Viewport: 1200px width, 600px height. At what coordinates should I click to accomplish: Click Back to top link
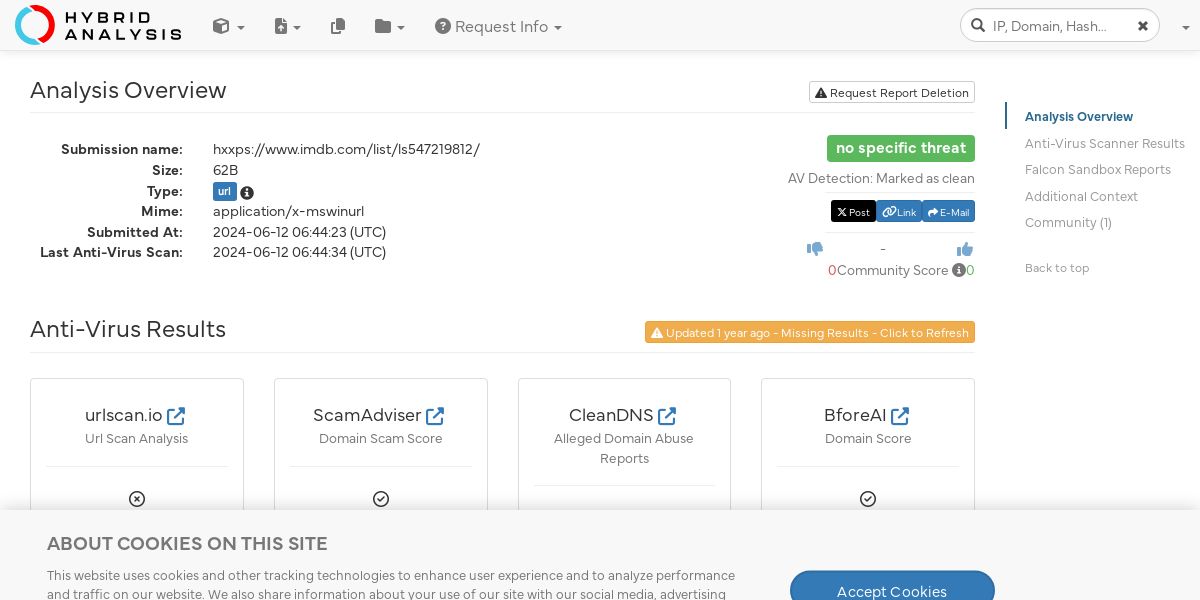(x=1057, y=268)
